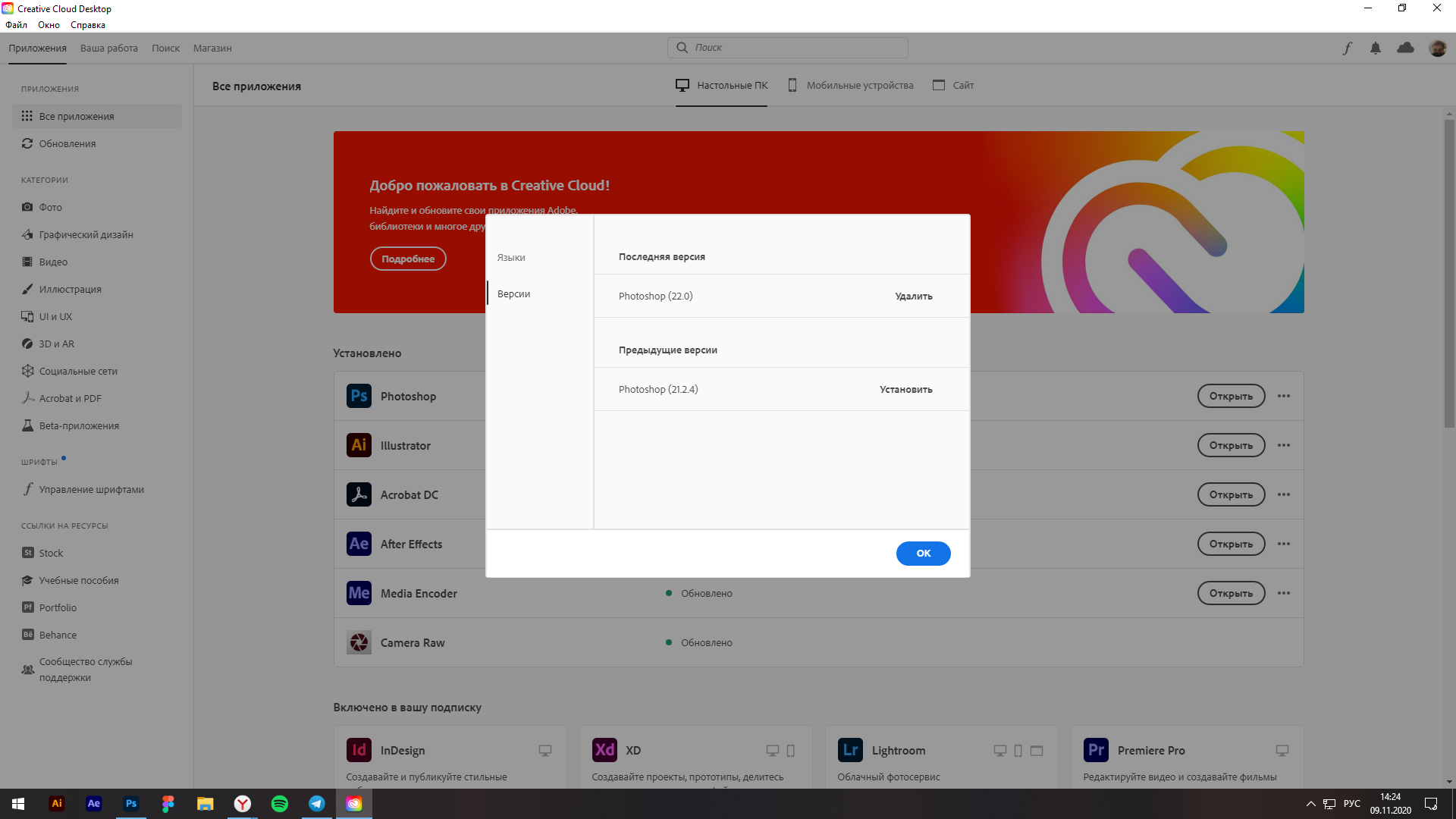
Task: Click the Camera Raw app icon
Action: coord(359,642)
